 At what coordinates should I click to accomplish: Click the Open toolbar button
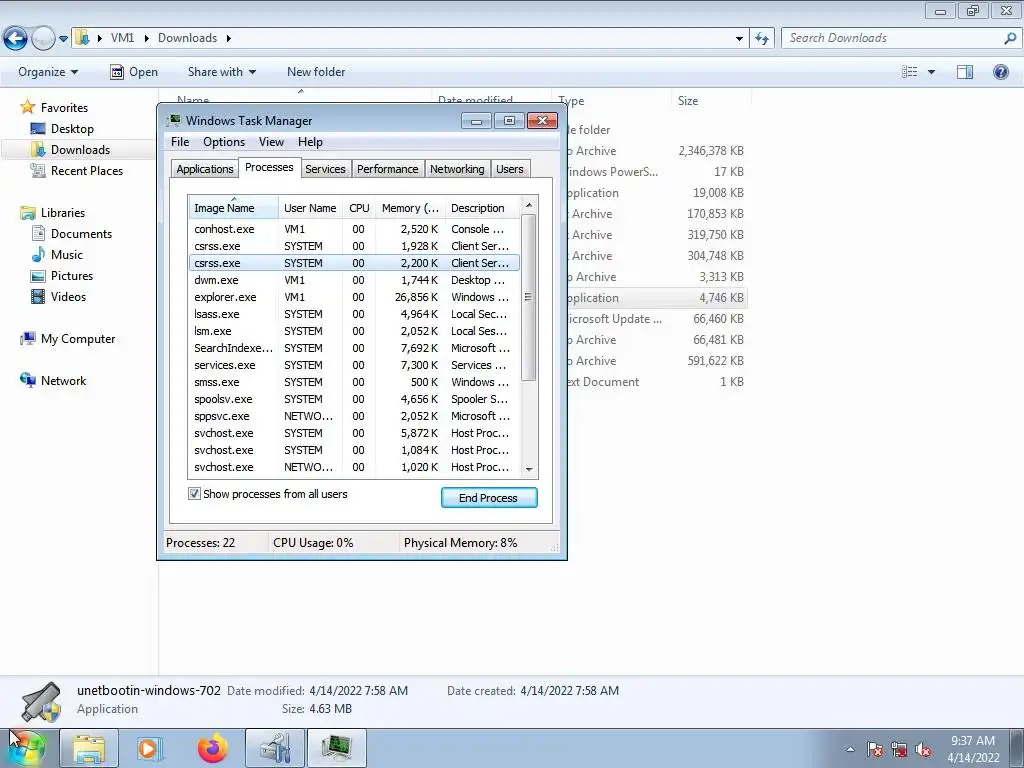134,72
